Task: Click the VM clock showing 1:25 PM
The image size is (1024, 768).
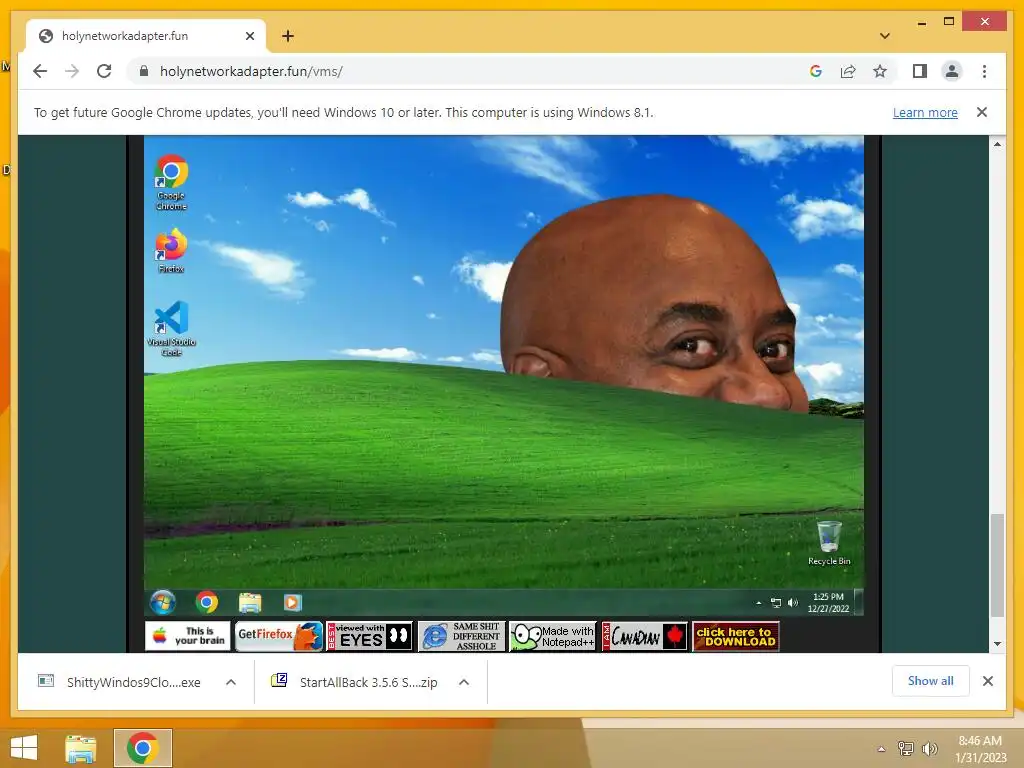Action: point(828,602)
